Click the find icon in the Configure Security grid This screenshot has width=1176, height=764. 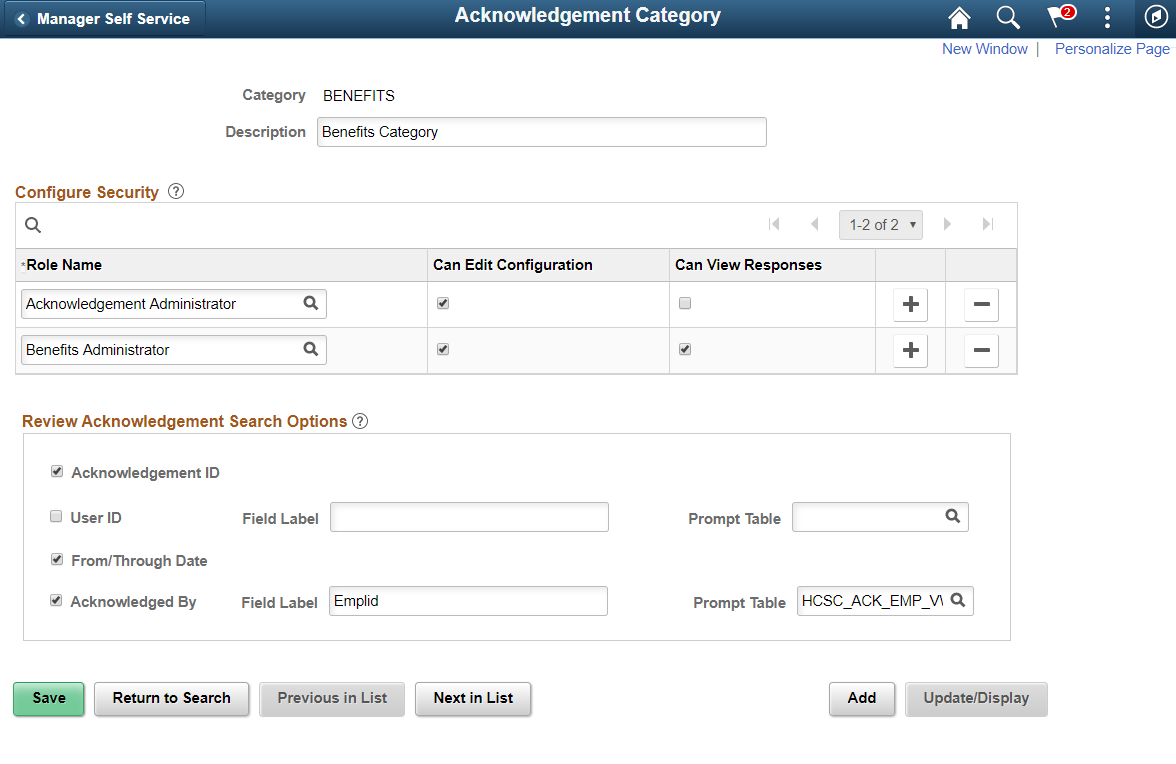[32, 224]
